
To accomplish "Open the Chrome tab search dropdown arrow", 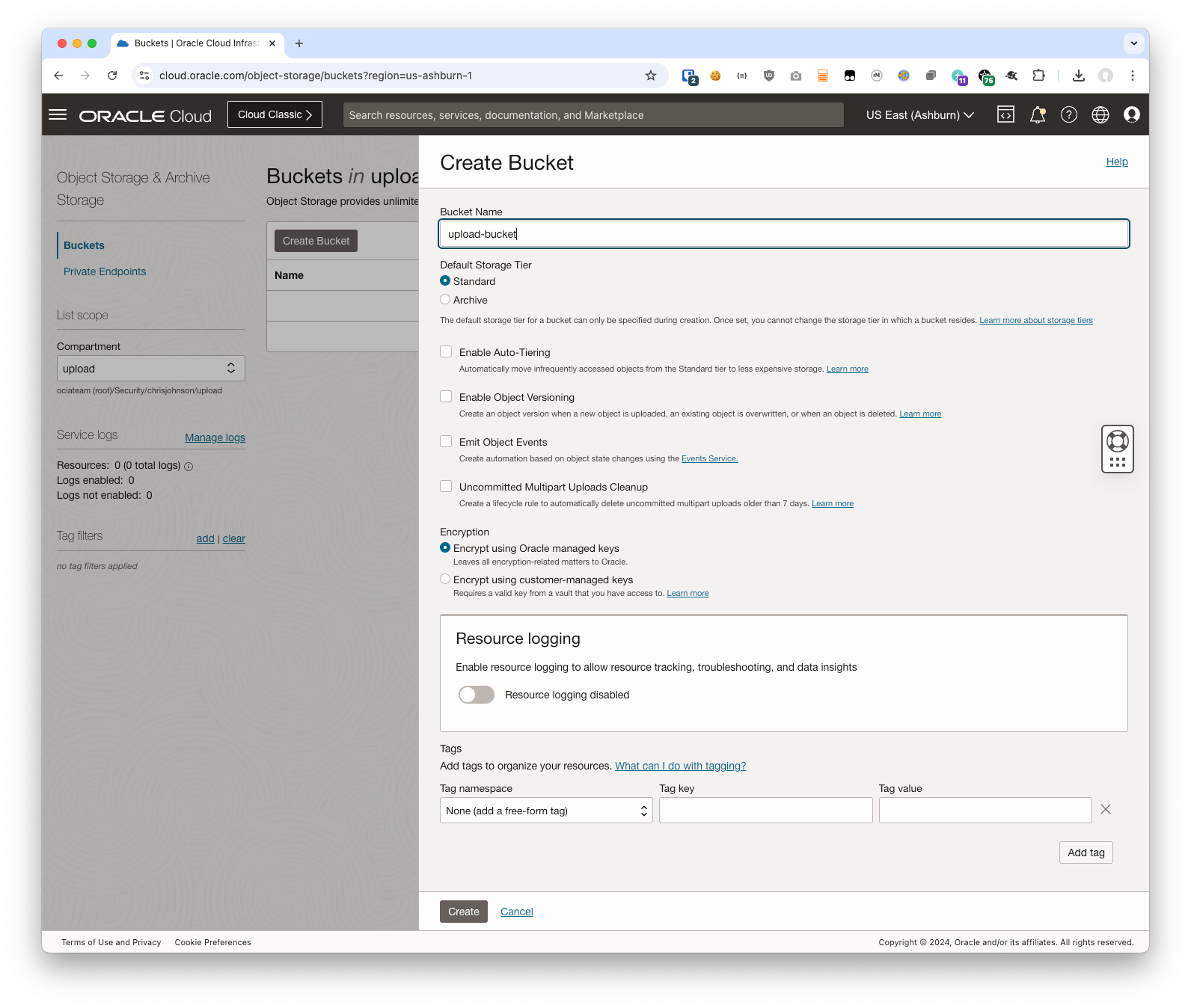I will click(1134, 43).
